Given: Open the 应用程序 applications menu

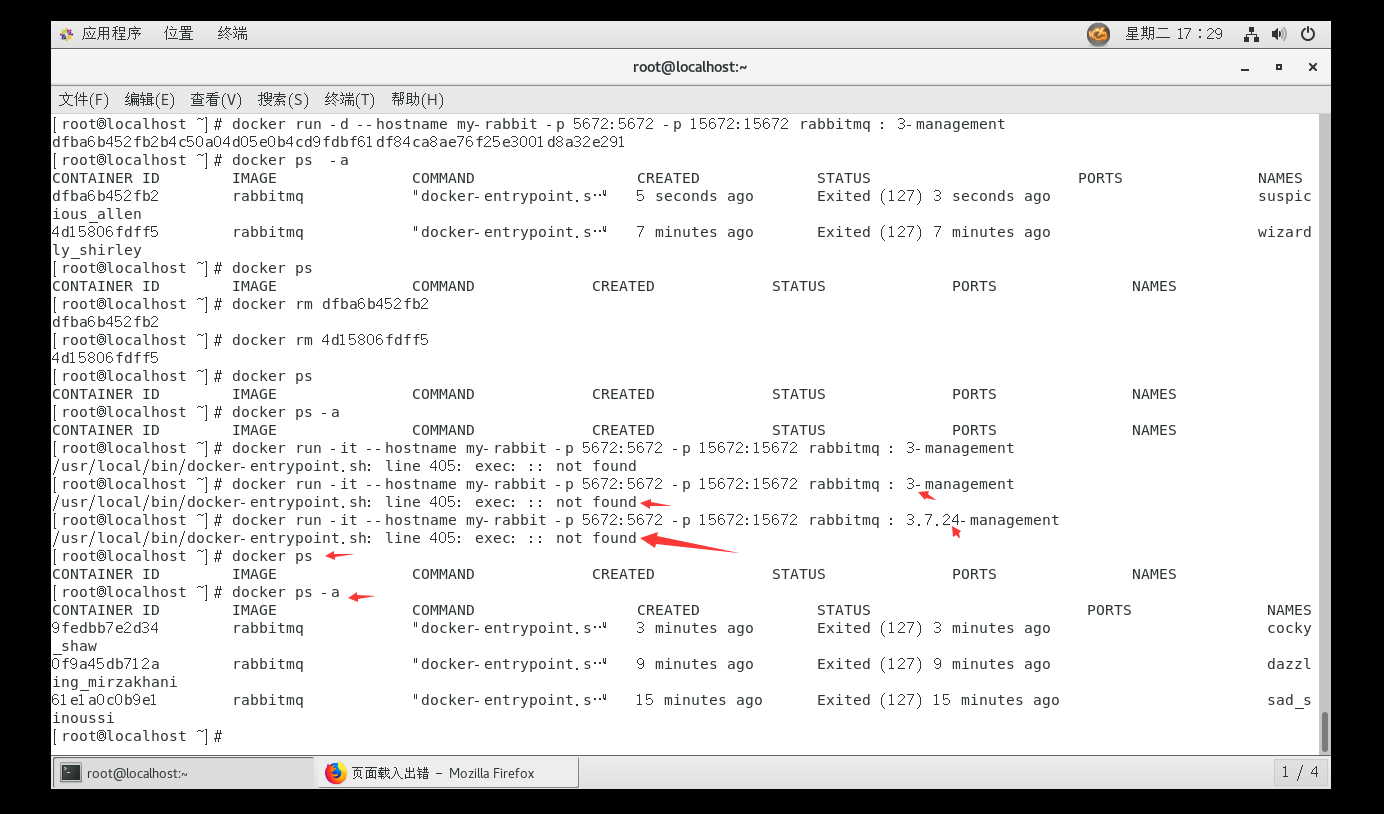Looking at the screenshot, I should (100, 33).
